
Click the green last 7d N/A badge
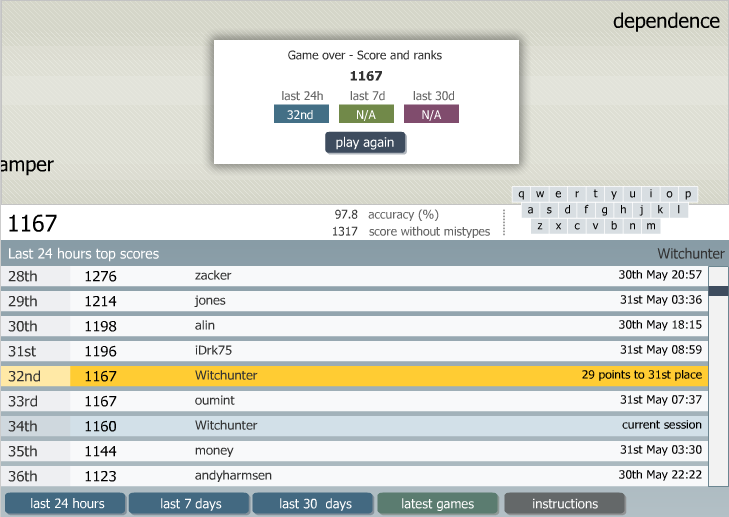click(x=366, y=114)
